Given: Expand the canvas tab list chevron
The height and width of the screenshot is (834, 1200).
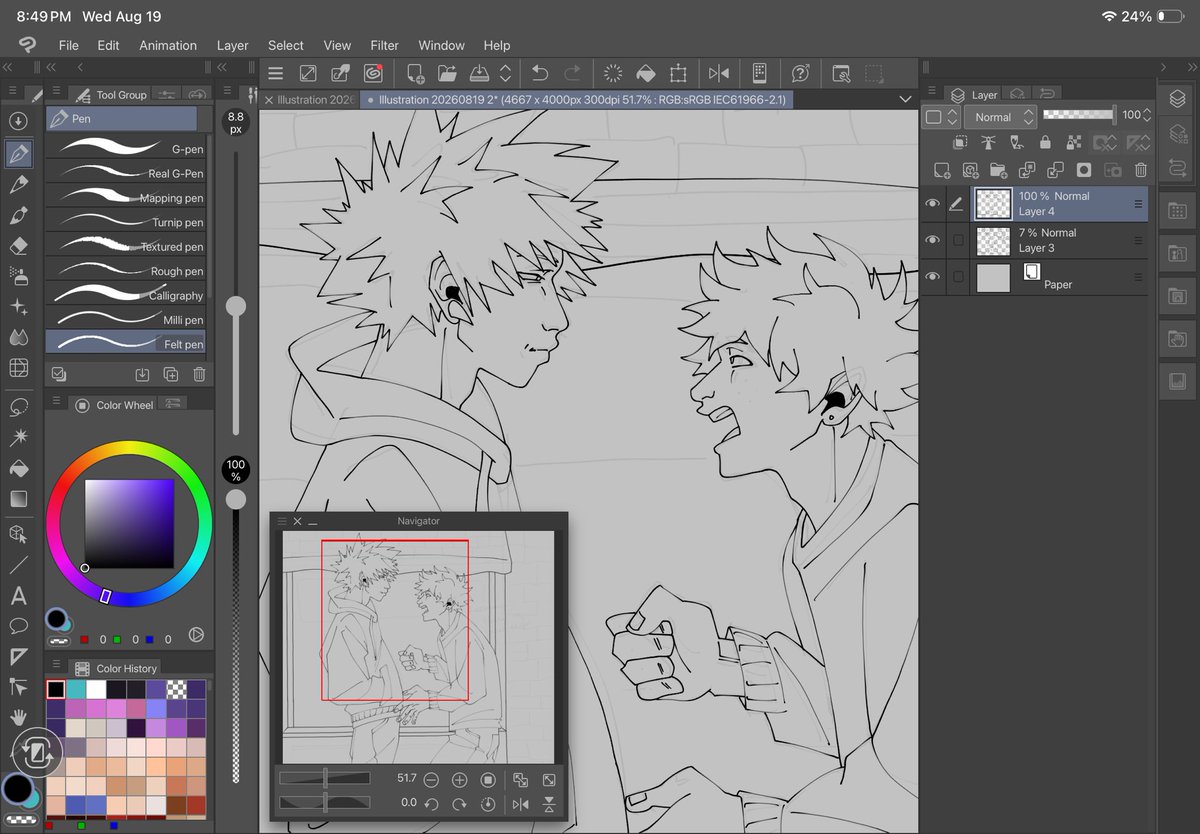Looking at the screenshot, I should 905,99.
